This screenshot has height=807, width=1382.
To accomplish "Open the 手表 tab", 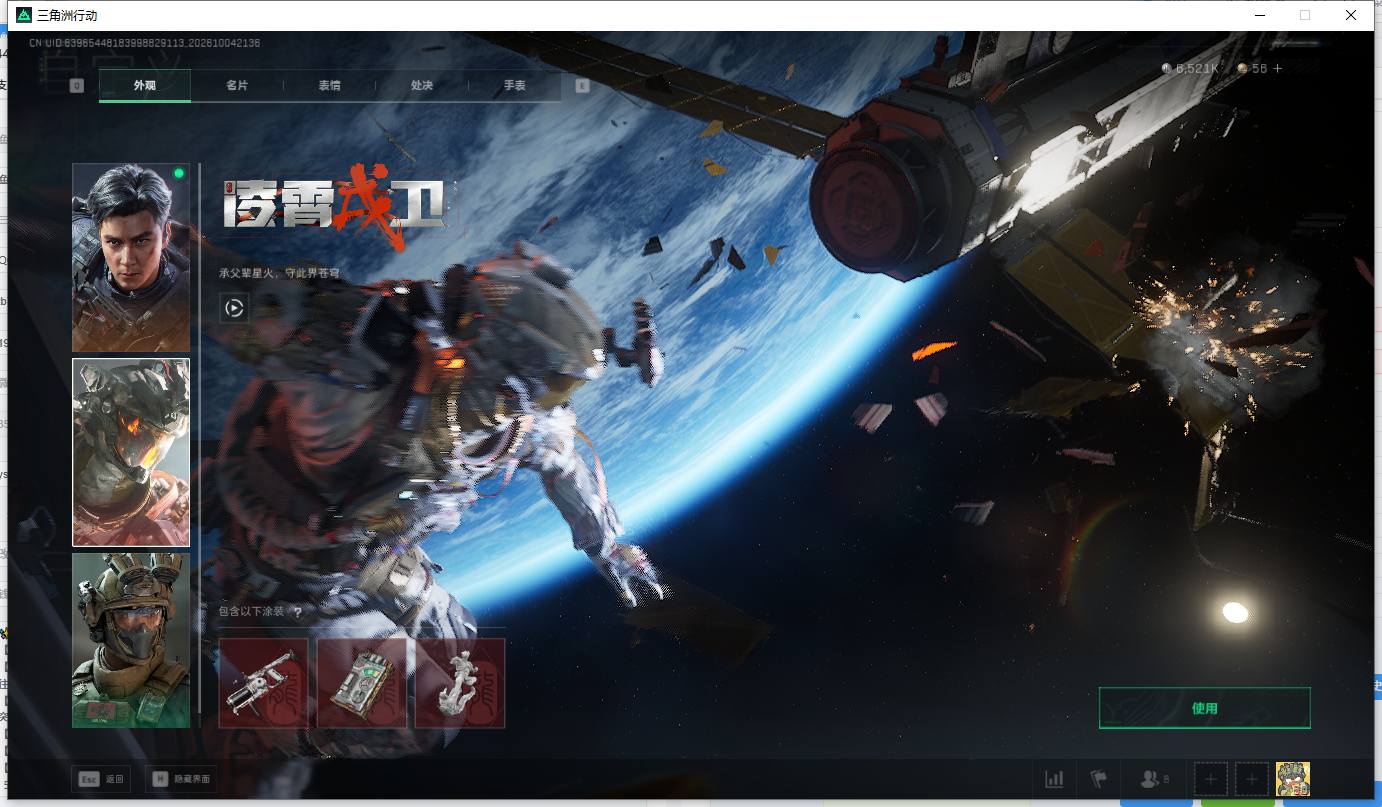I will pos(514,86).
